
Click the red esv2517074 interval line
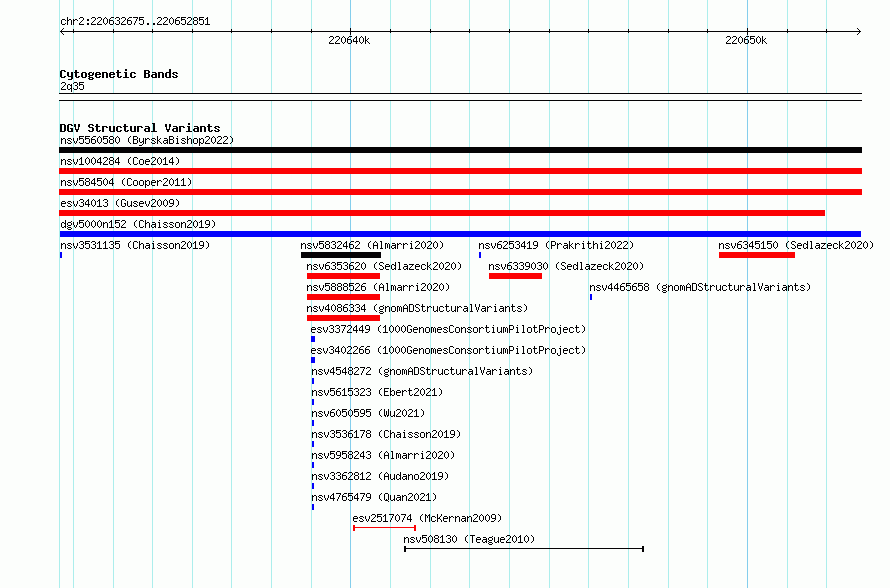click(384, 528)
